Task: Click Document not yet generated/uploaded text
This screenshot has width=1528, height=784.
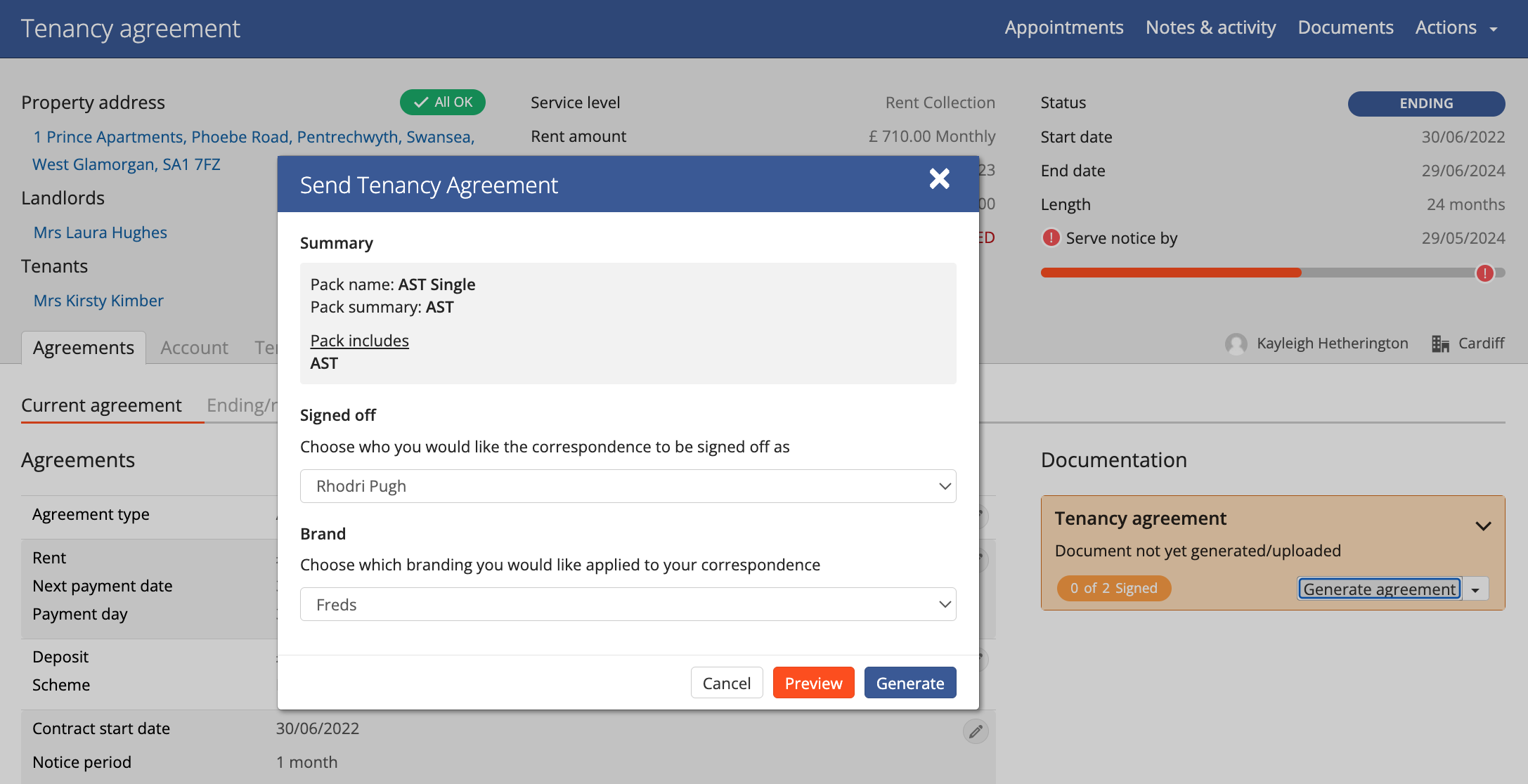Action: 1198,551
